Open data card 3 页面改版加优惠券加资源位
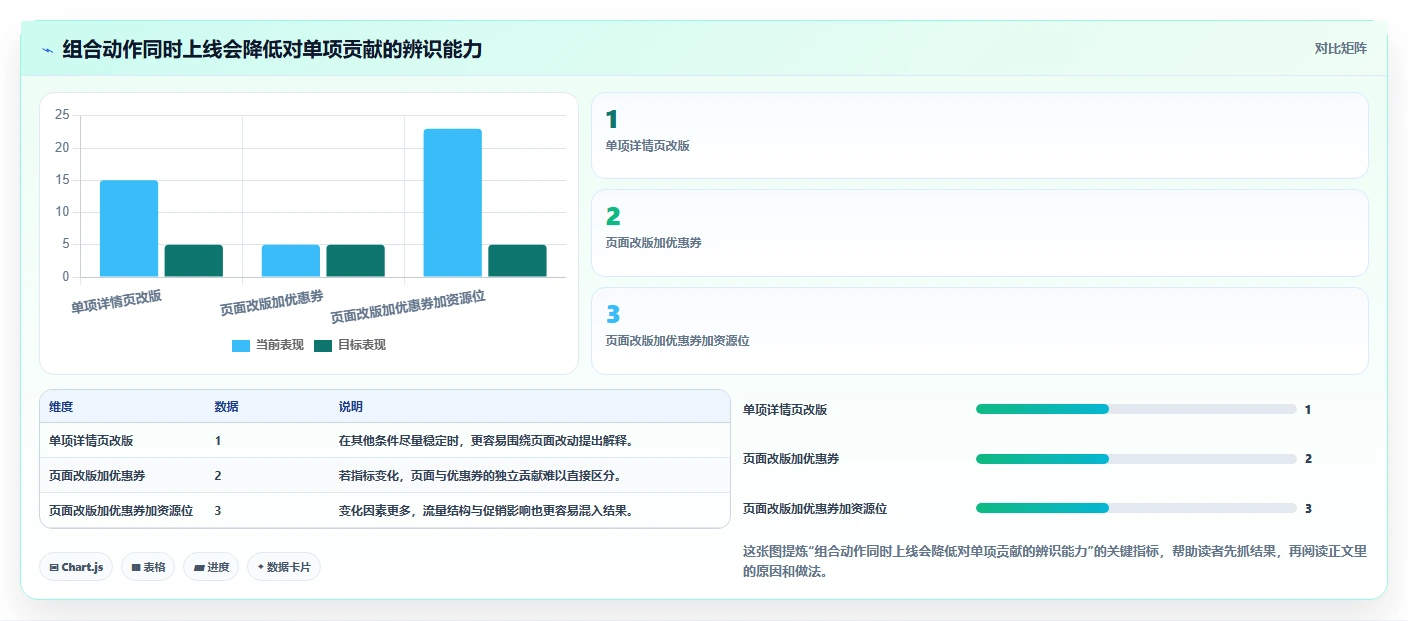1408x621 pixels. pyautogui.click(x=979, y=331)
